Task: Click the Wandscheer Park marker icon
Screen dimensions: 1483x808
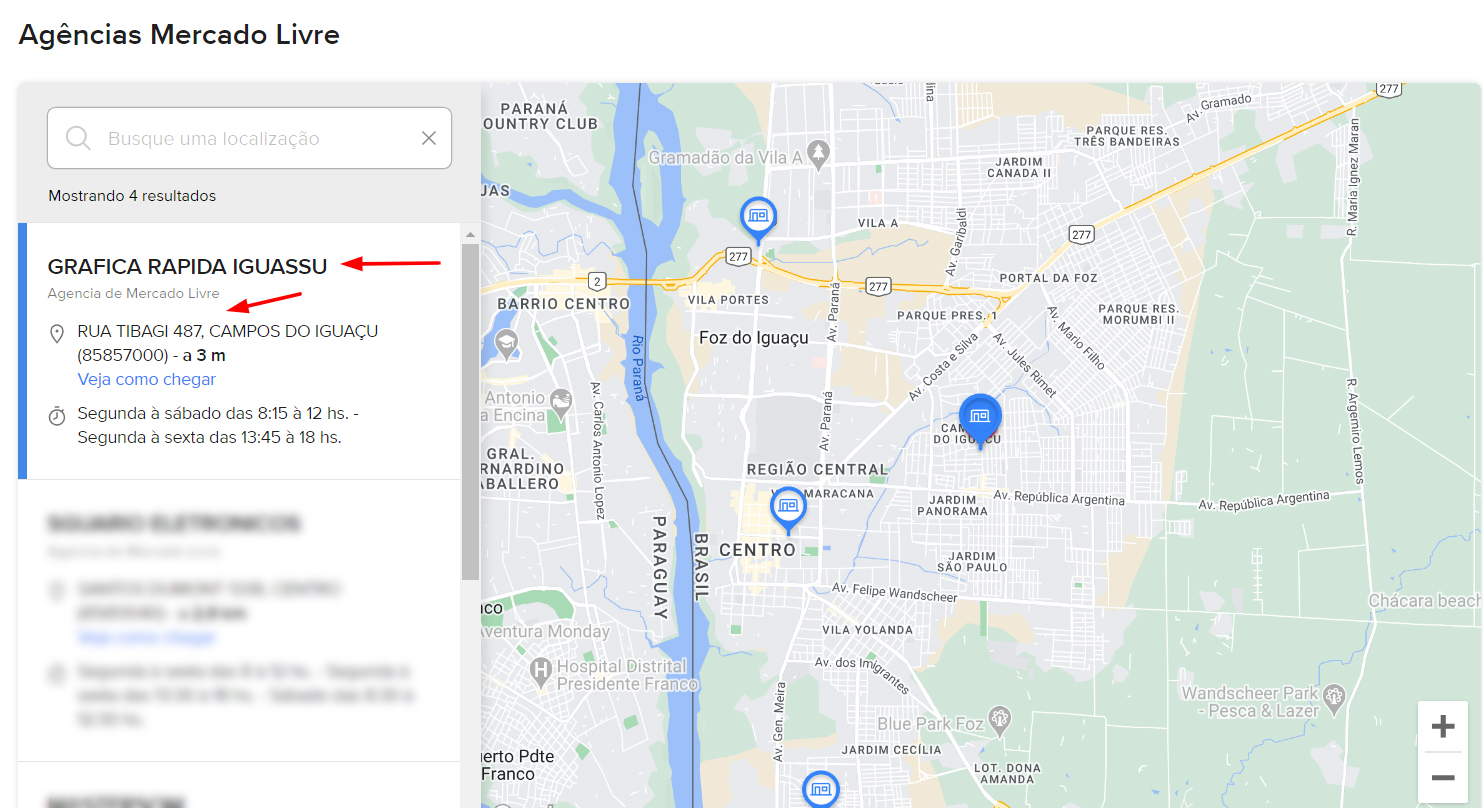Action: [x=1332, y=694]
